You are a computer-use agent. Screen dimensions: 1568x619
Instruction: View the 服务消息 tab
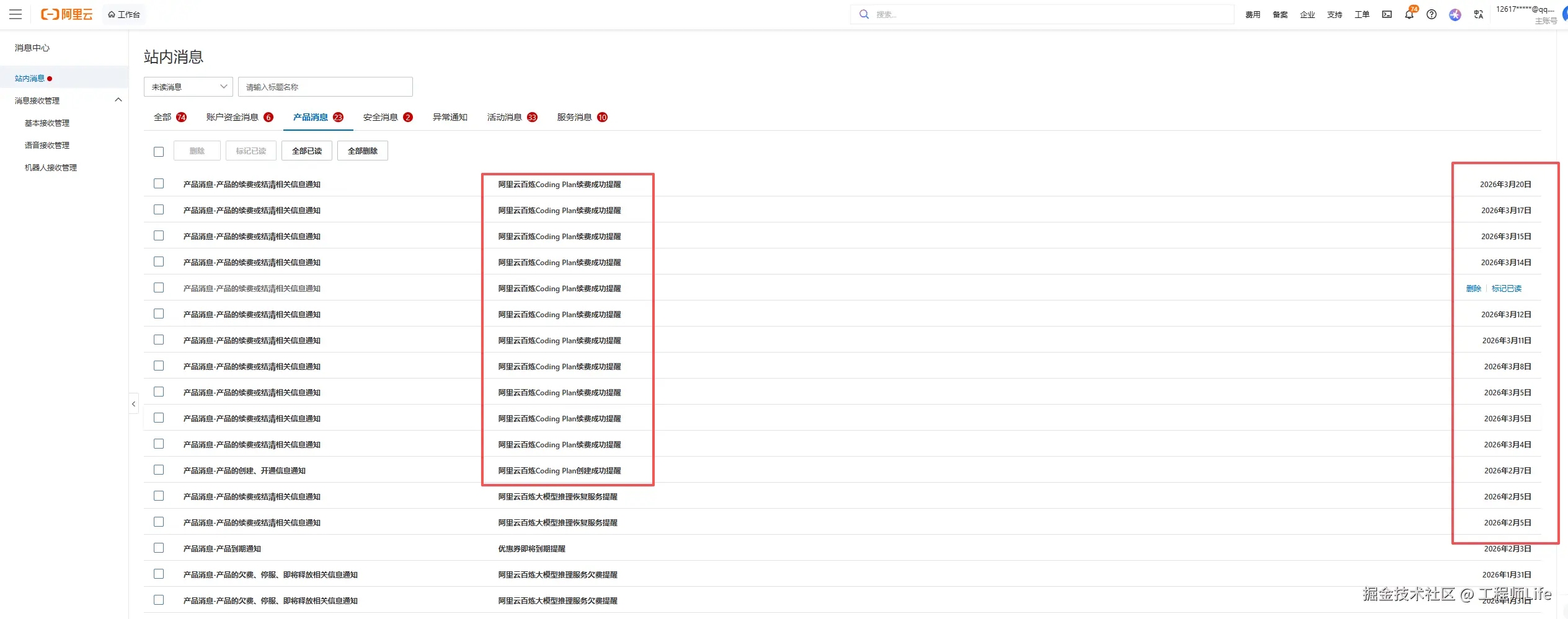point(582,117)
